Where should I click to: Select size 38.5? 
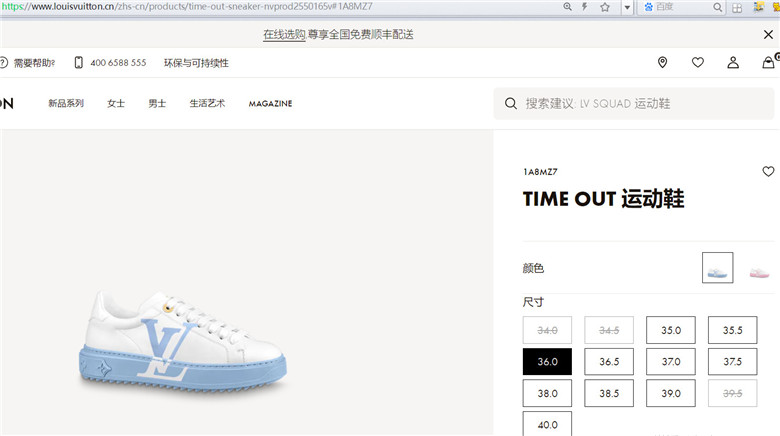(x=609, y=393)
